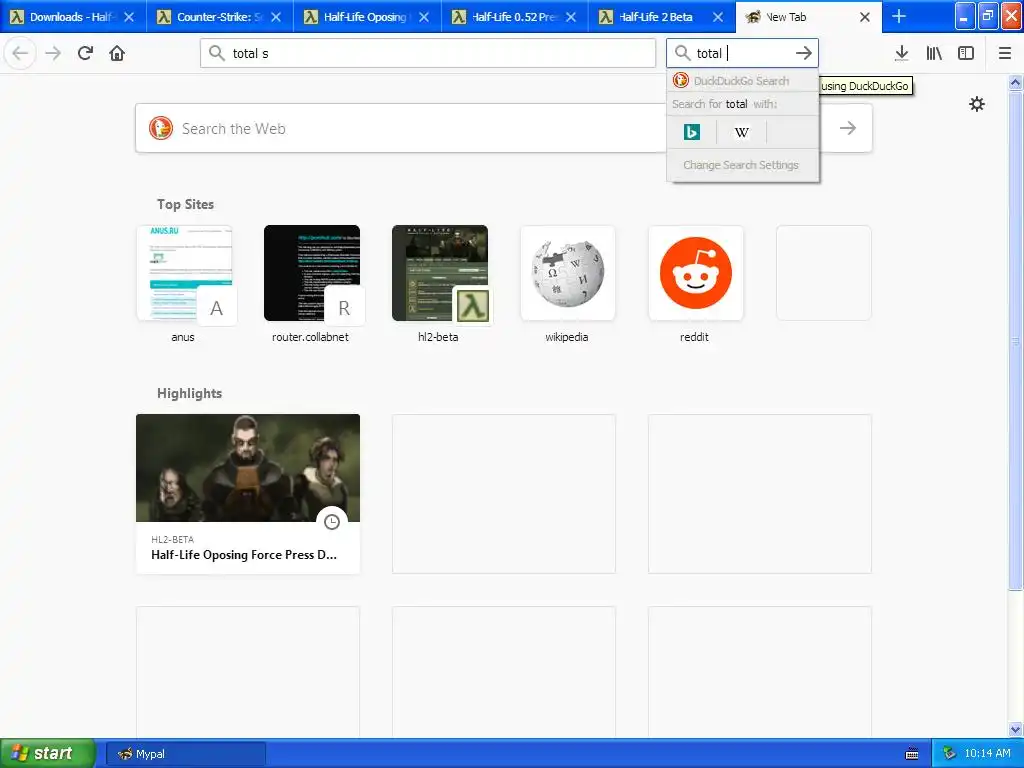Reload the current page
The height and width of the screenshot is (768, 1024).
point(85,53)
